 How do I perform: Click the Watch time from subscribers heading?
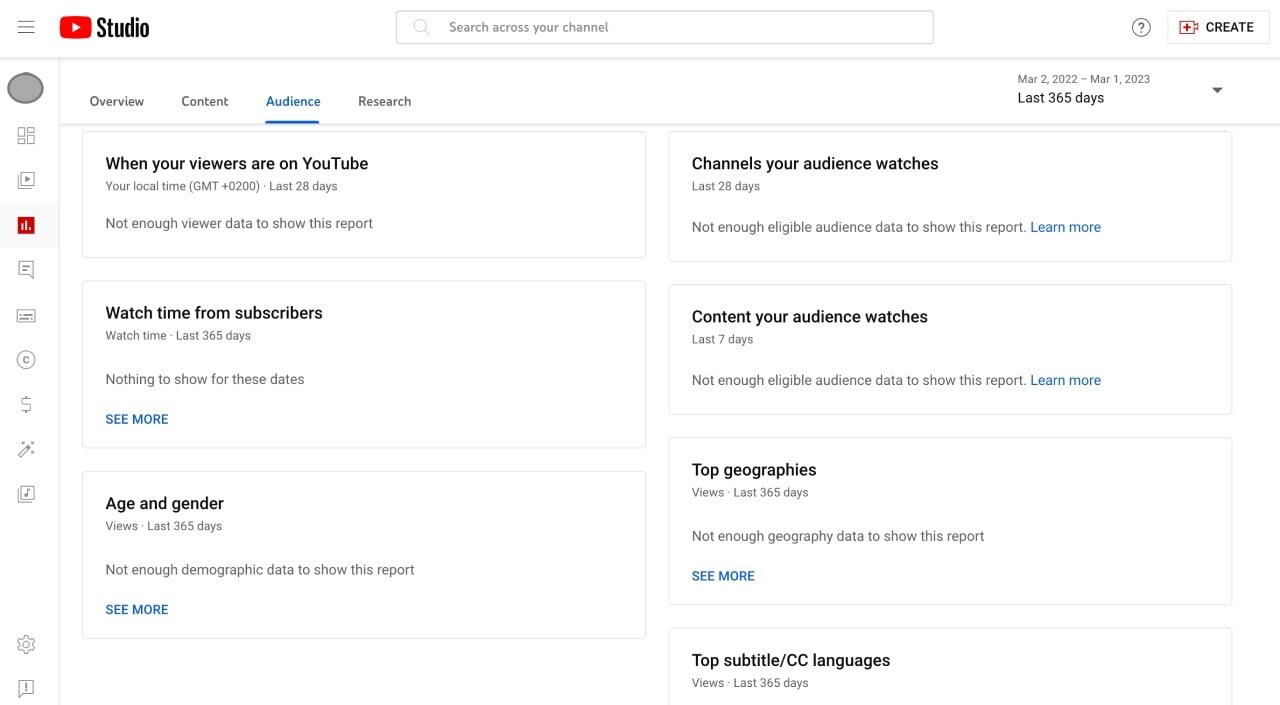[214, 313]
